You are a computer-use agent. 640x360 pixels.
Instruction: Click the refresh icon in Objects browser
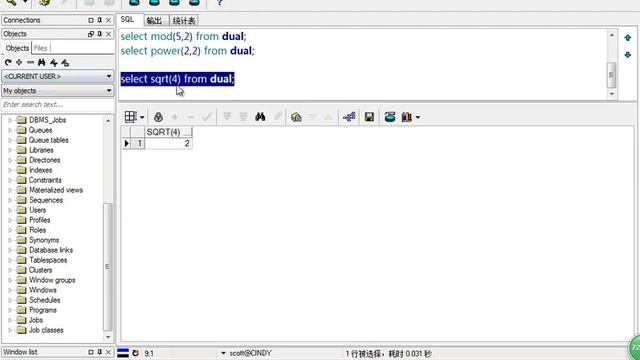click(x=8, y=62)
